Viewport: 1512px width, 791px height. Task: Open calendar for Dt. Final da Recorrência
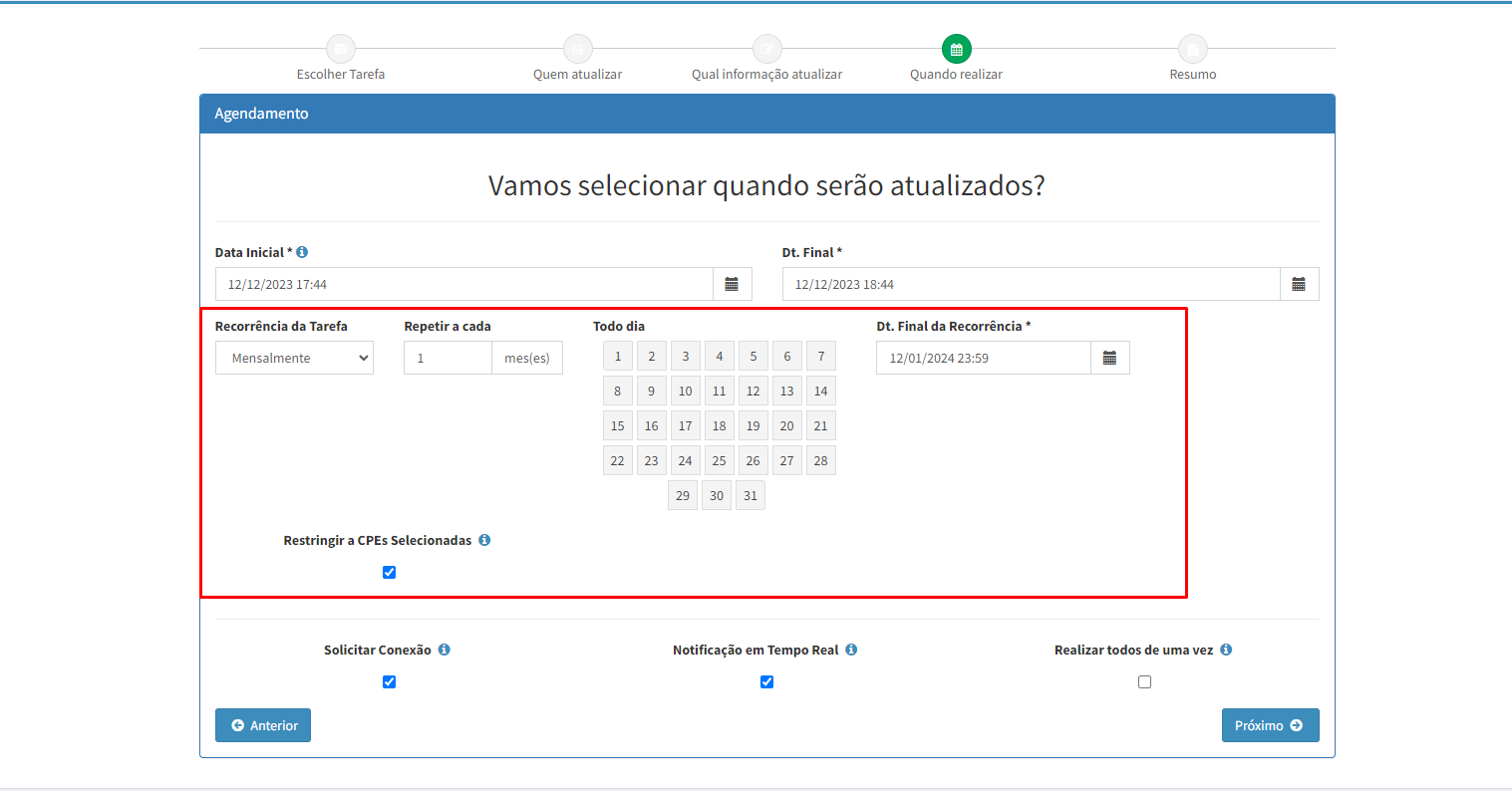[1109, 358]
